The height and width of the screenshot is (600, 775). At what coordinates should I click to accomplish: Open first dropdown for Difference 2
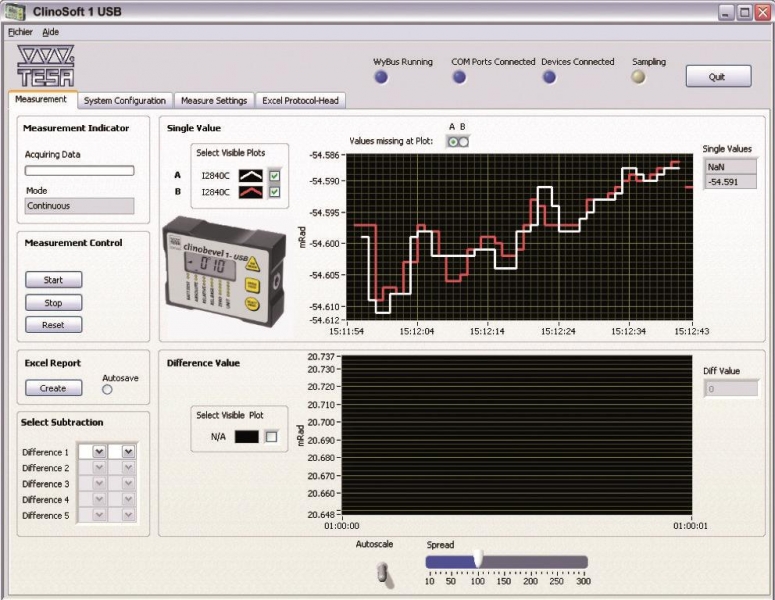pos(99,468)
